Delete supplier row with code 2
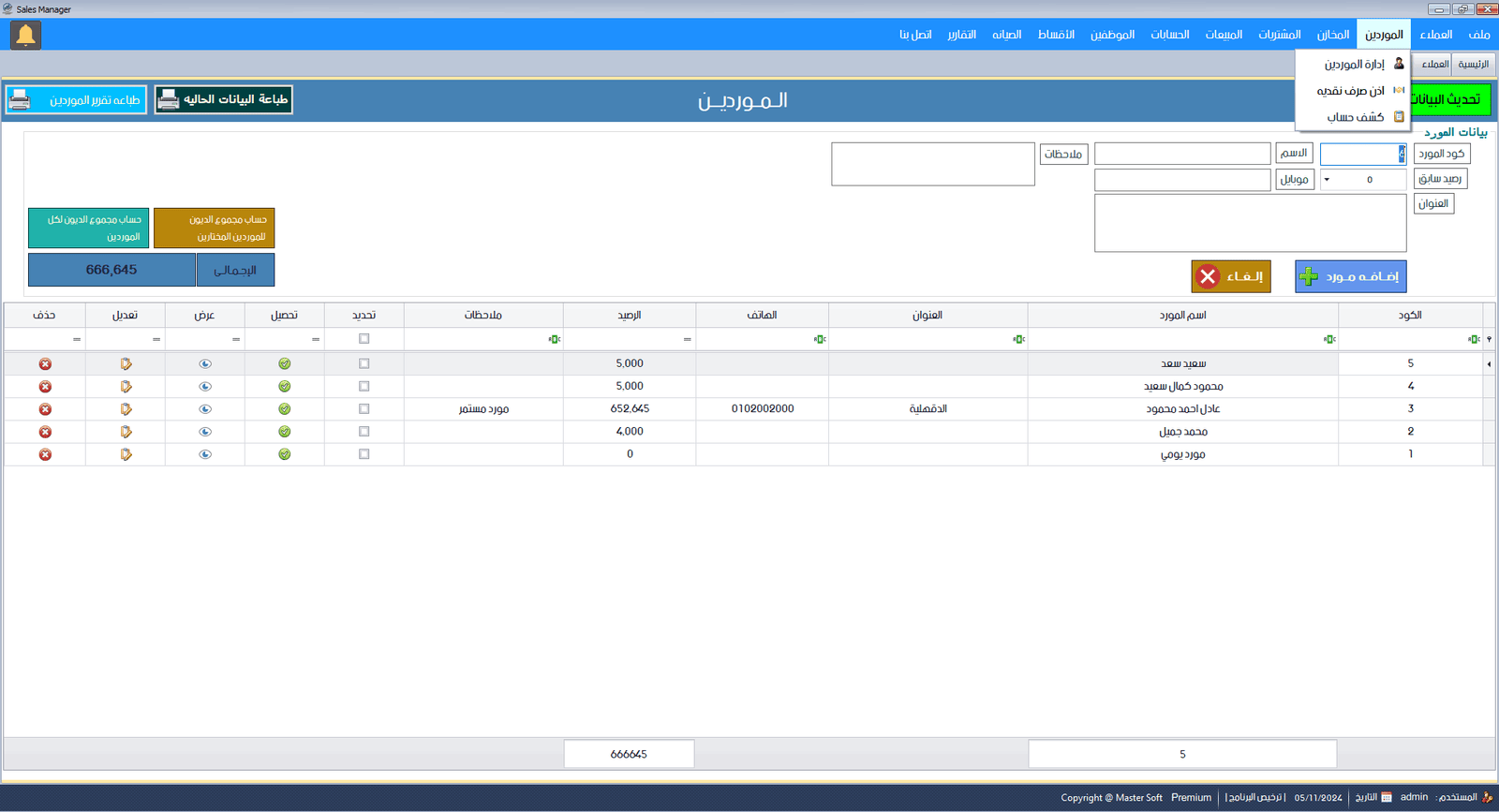Image resolution: width=1499 pixels, height=812 pixels. pos(45,432)
